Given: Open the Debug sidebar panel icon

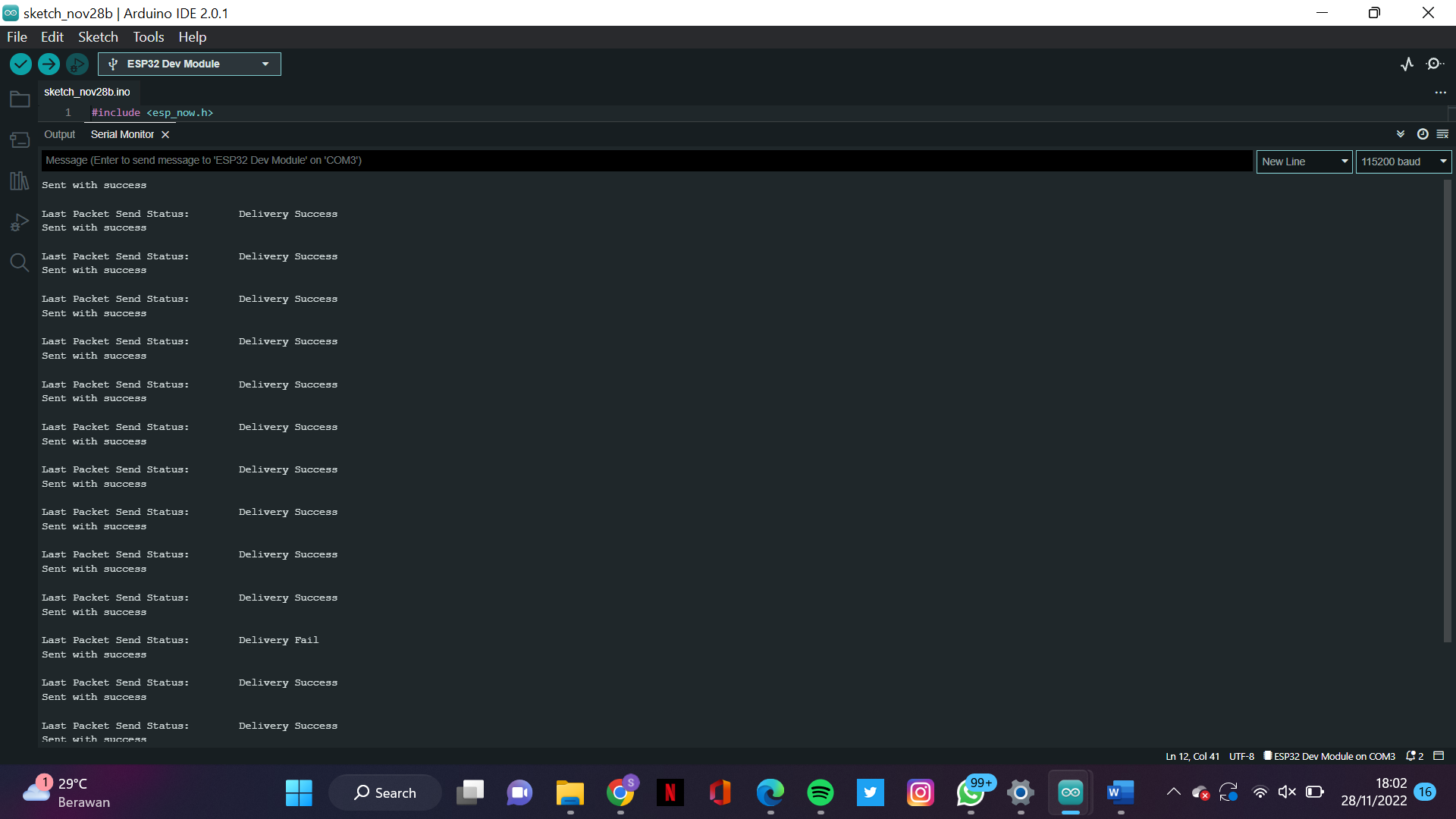Looking at the screenshot, I should click(x=20, y=222).
